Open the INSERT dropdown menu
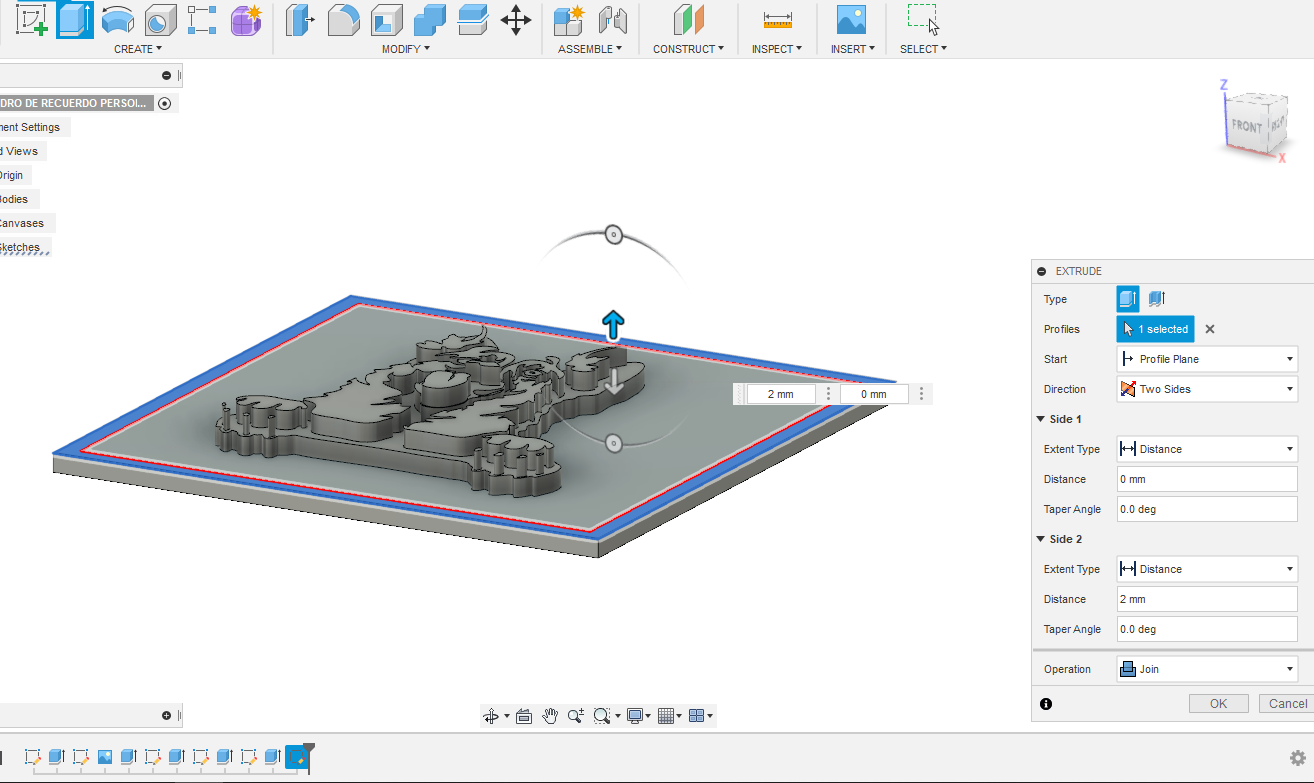 (x=853, y=49)
